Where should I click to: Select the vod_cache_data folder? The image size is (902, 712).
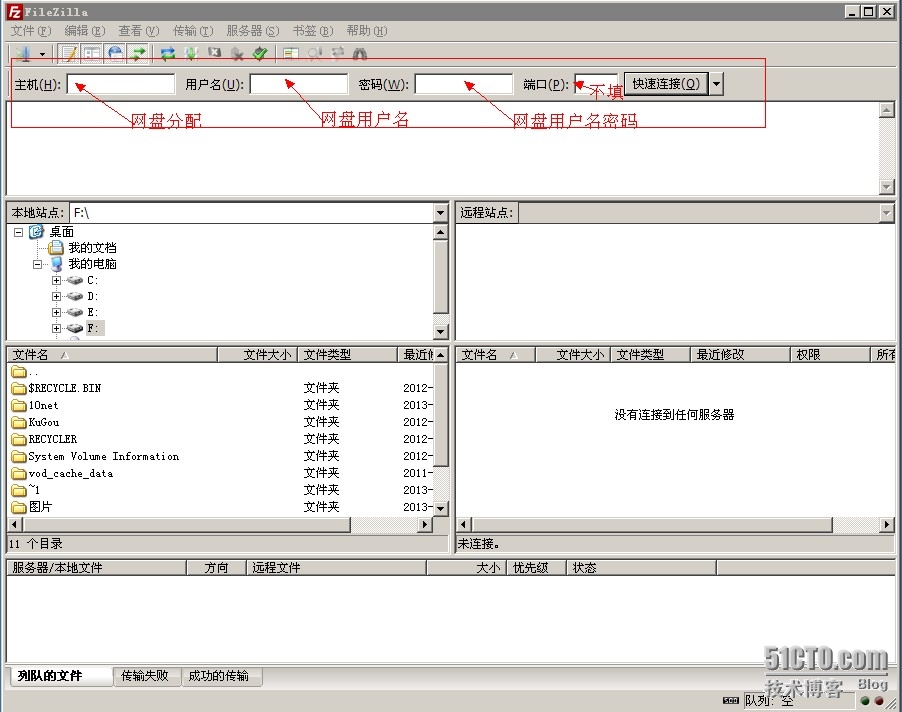pos(71,473)
